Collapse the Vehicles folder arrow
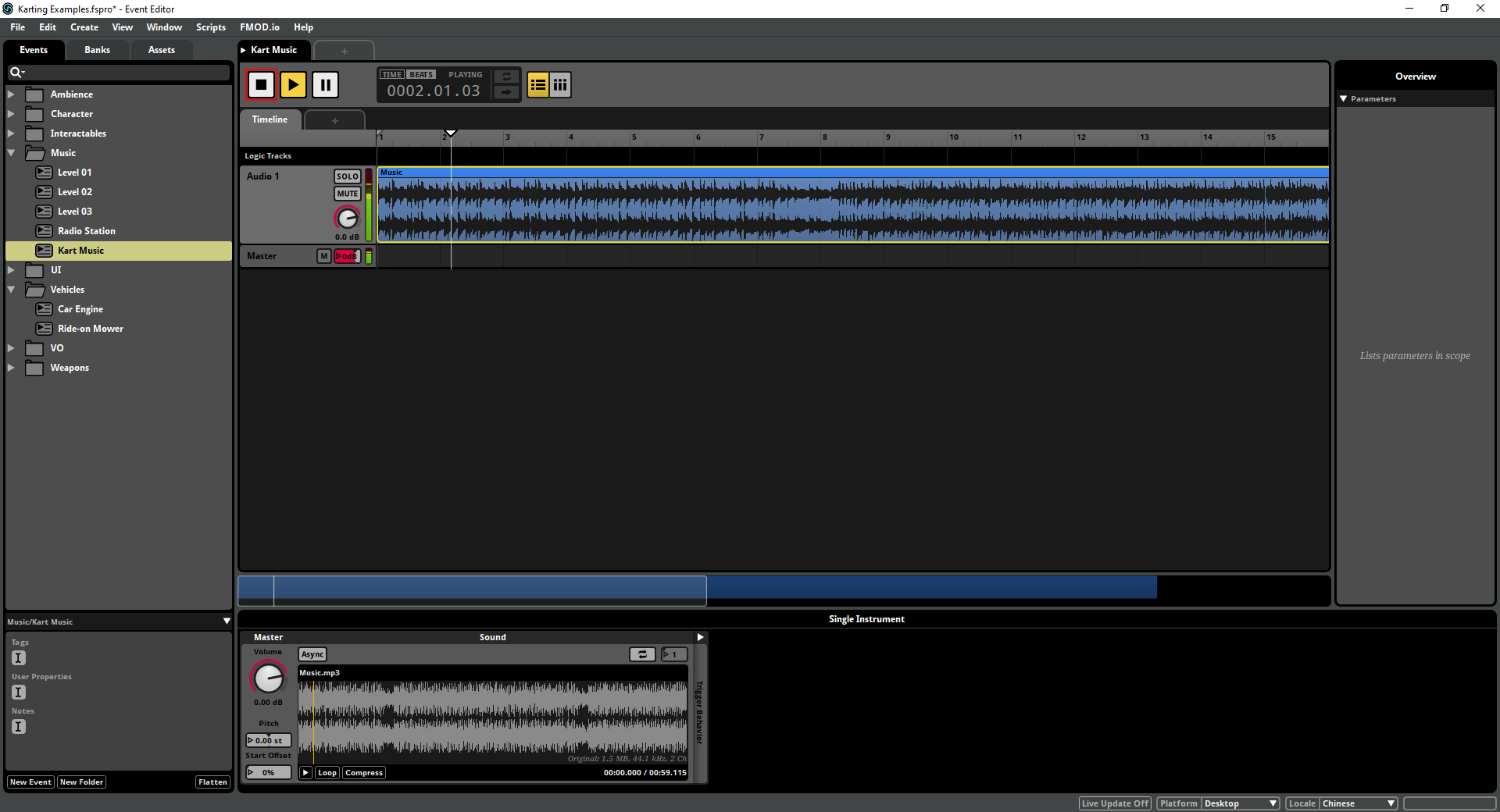The width and height of the screenshot is (1500, 812). 11,290
